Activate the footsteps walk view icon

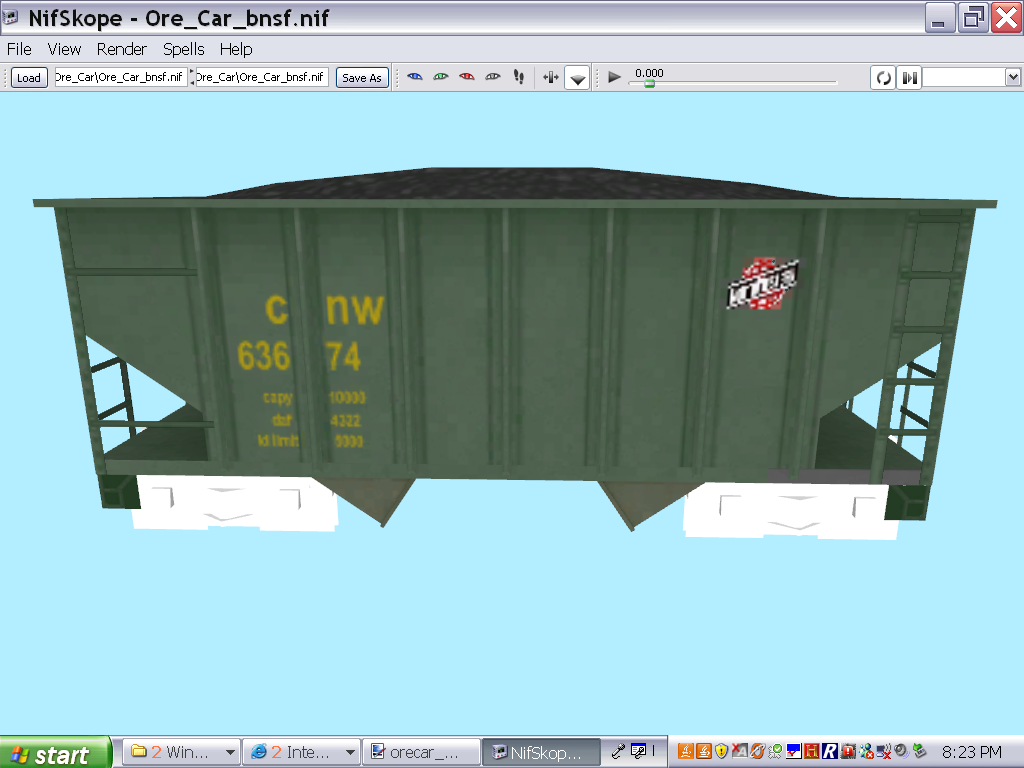519,77
